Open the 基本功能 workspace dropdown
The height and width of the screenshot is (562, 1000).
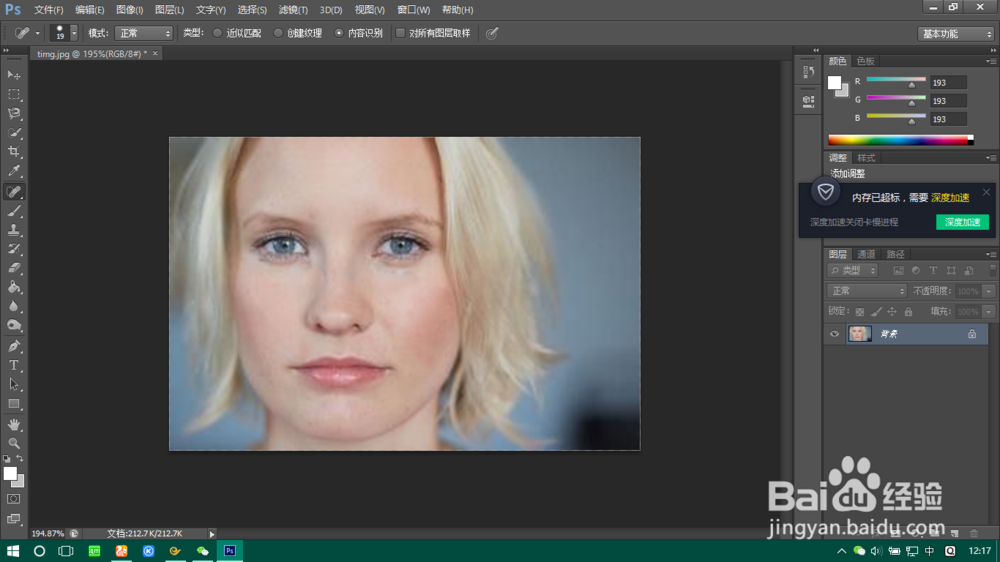coord(955,34)
